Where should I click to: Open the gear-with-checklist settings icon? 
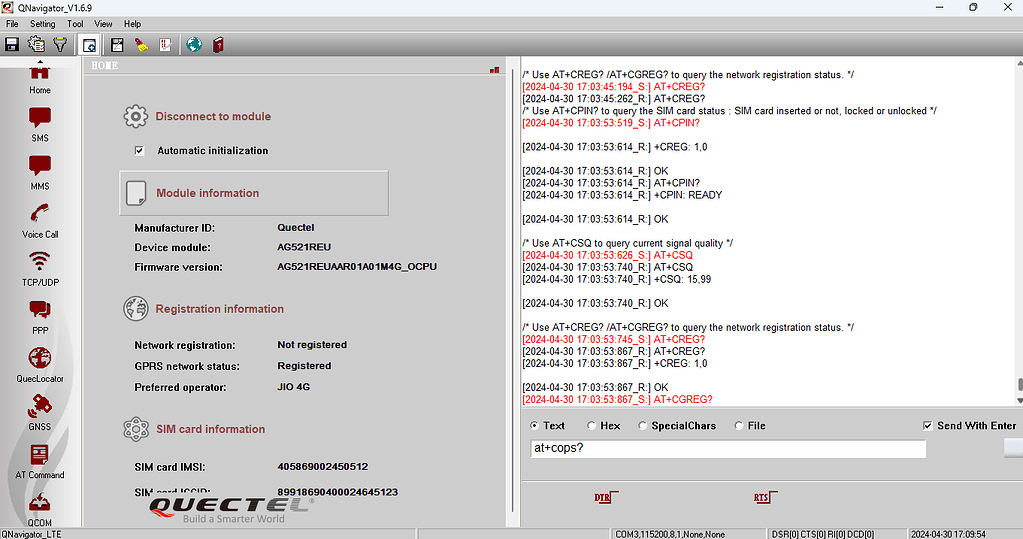(x=36, y=44)
